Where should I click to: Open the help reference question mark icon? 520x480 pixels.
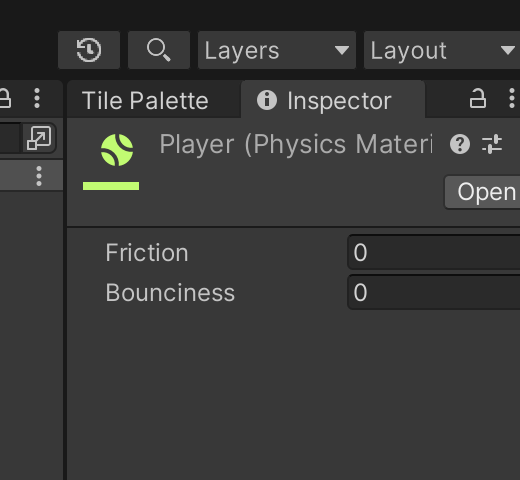(460, 144)
